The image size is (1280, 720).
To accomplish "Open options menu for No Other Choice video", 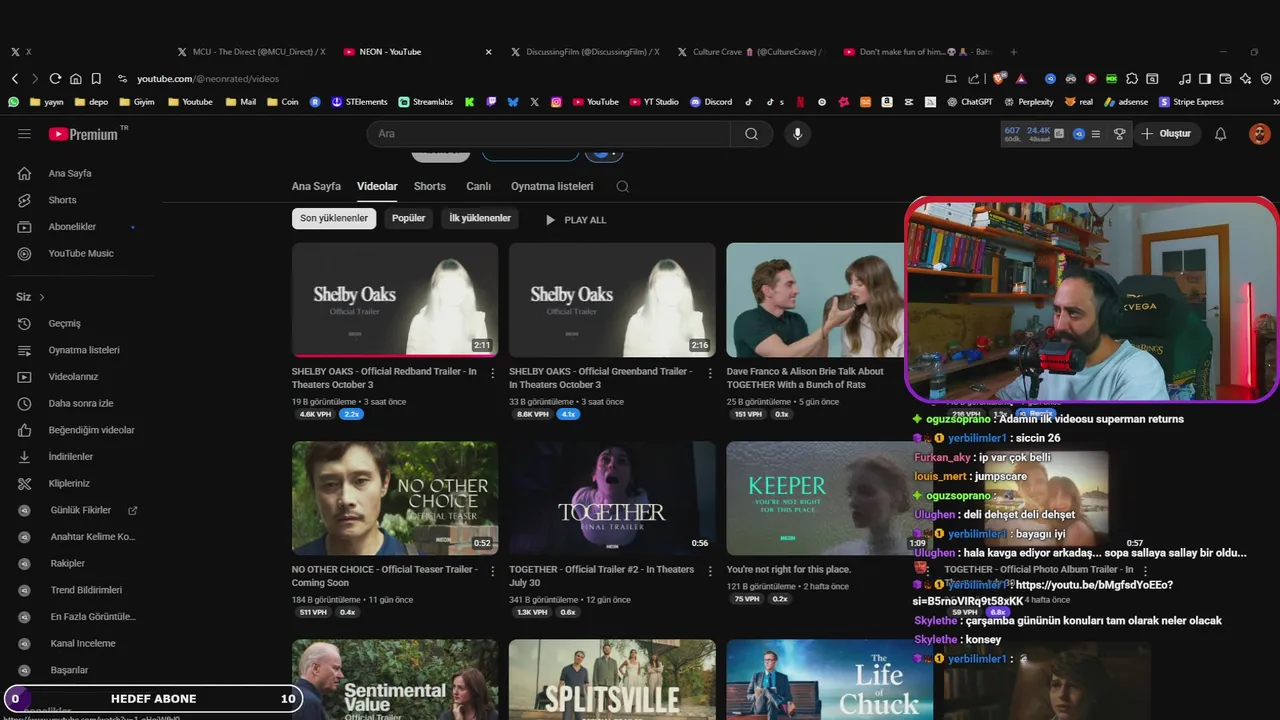I will [492, 570].
